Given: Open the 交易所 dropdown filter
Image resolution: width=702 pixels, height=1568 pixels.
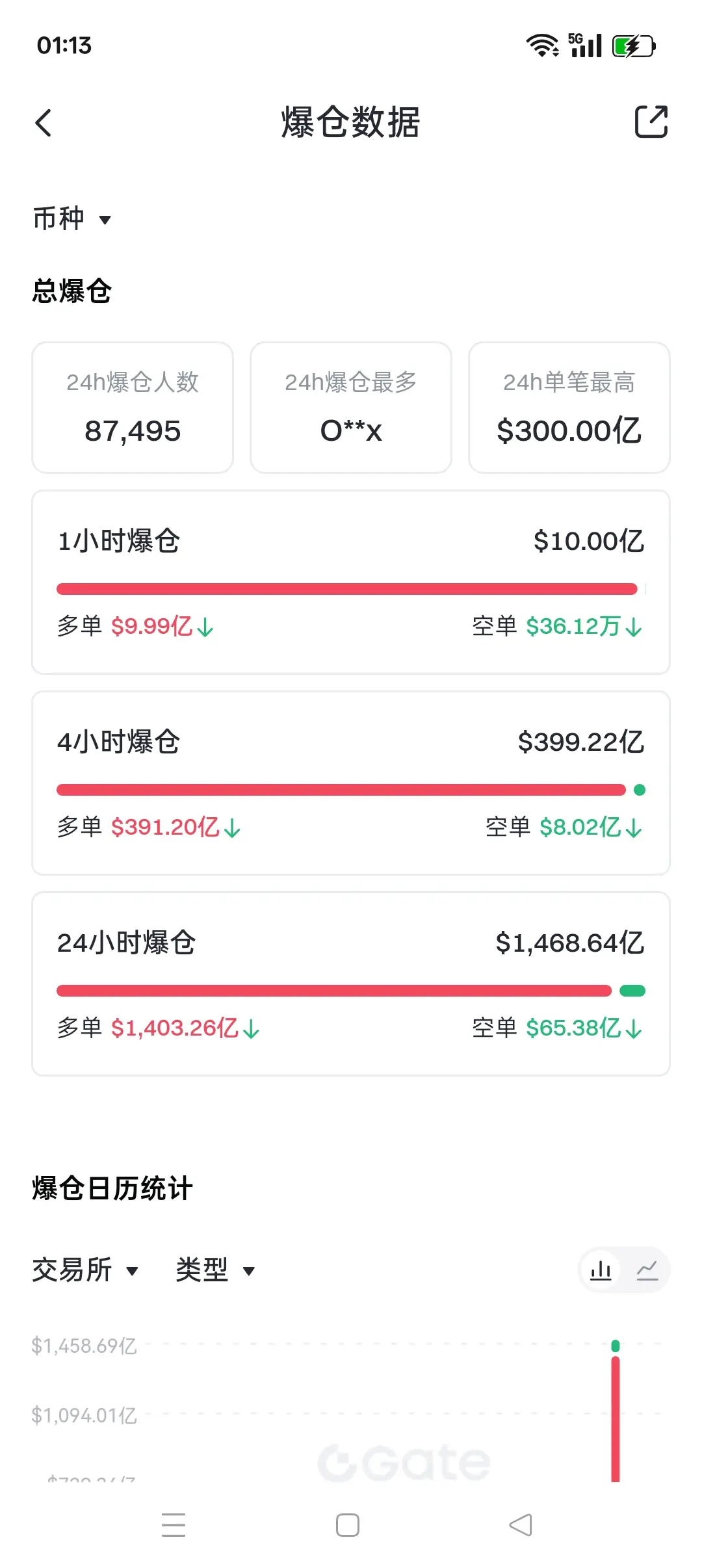Looking at the screenshot, I should click(85, 1270).
